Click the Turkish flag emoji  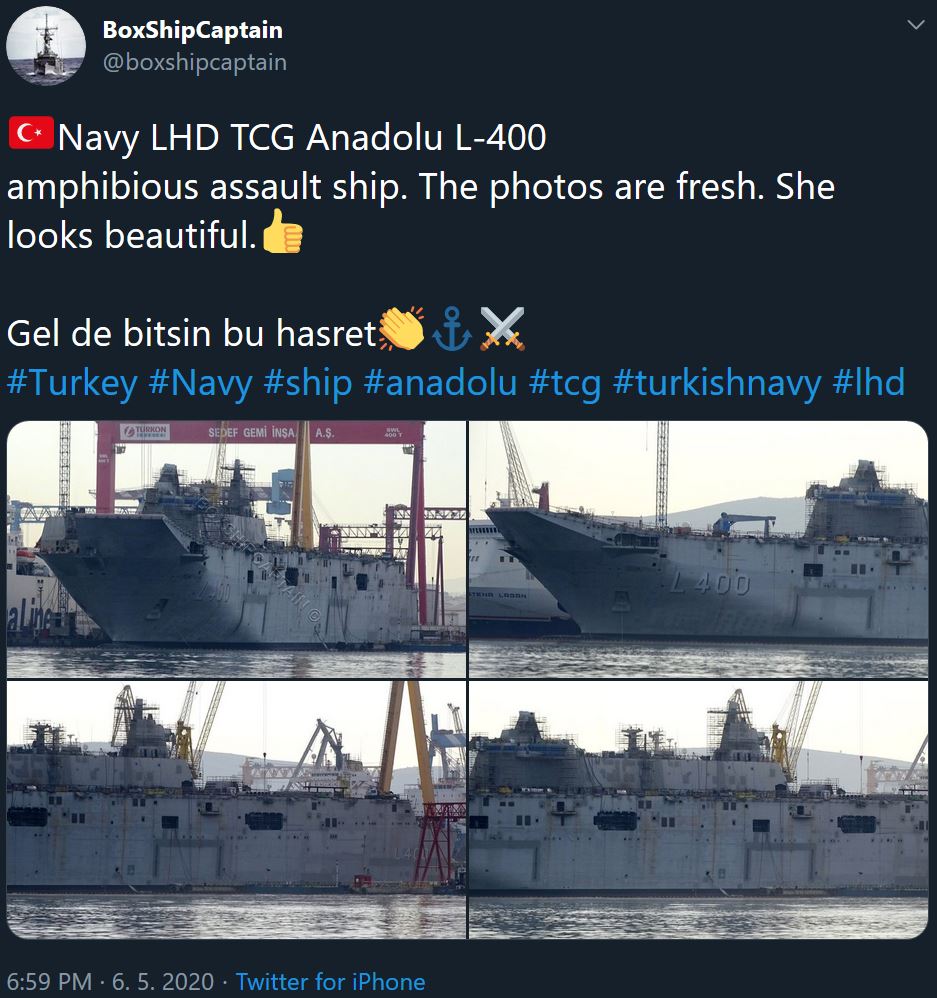pyautogui.click(x=31, y=133)
